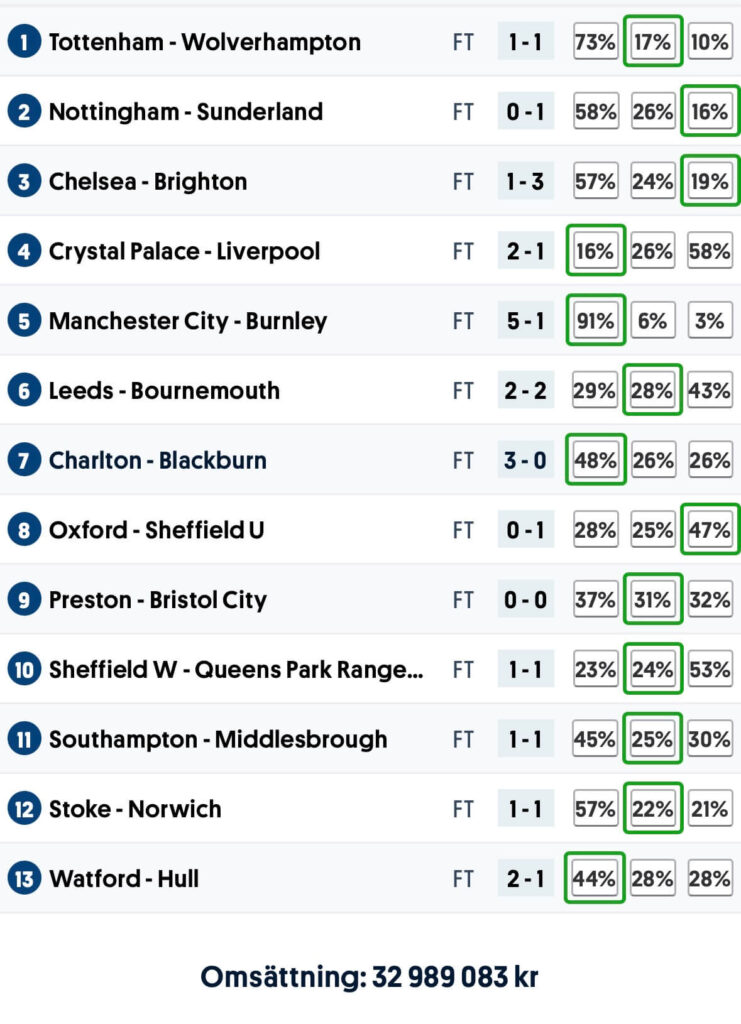Click the number 8 match badge
The image size is (741, 1024).
[23, 530]
